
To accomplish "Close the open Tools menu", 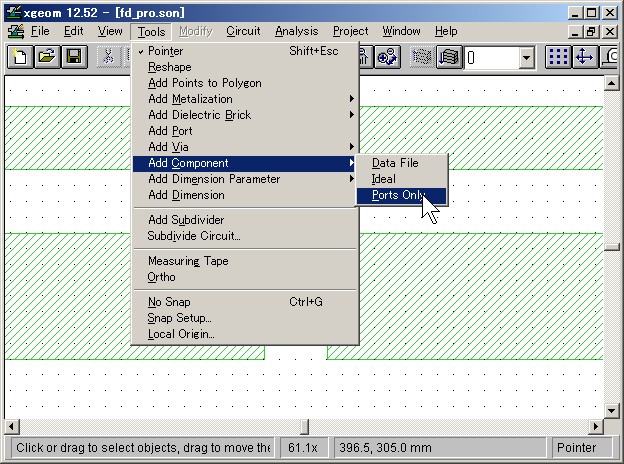I will click(151, 31).
